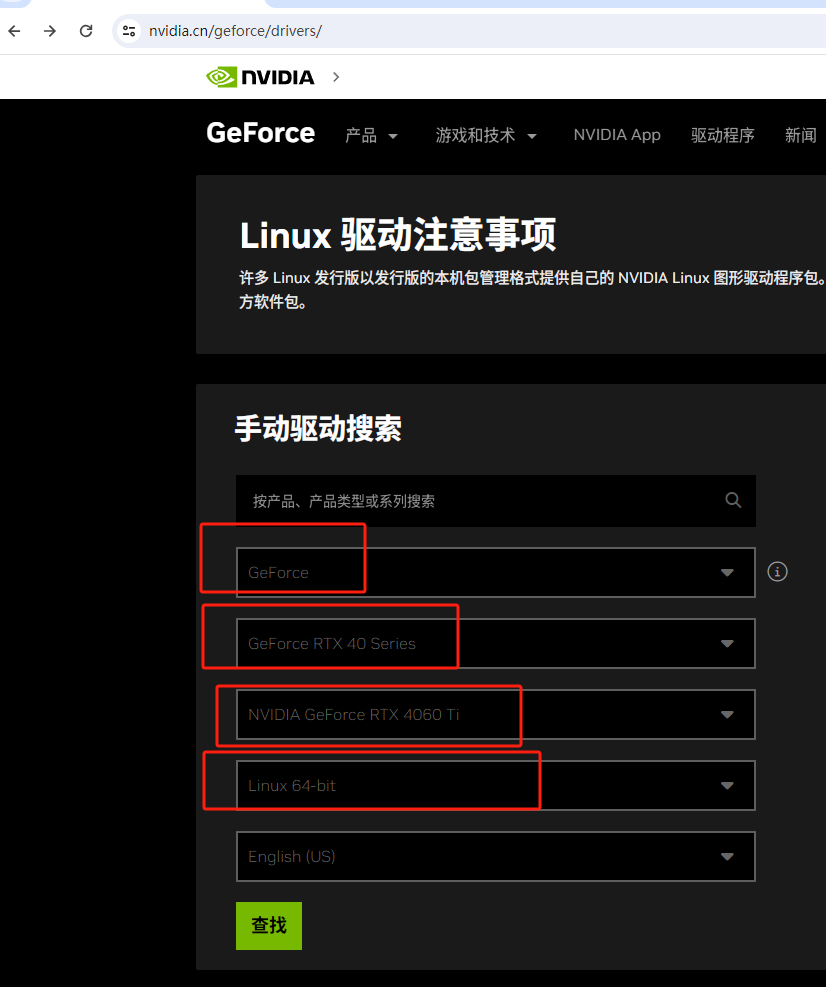The width and height of the screenshot is (826, 987).
Task: Open site information icon in address bar
Action: [x=129, y=31]
